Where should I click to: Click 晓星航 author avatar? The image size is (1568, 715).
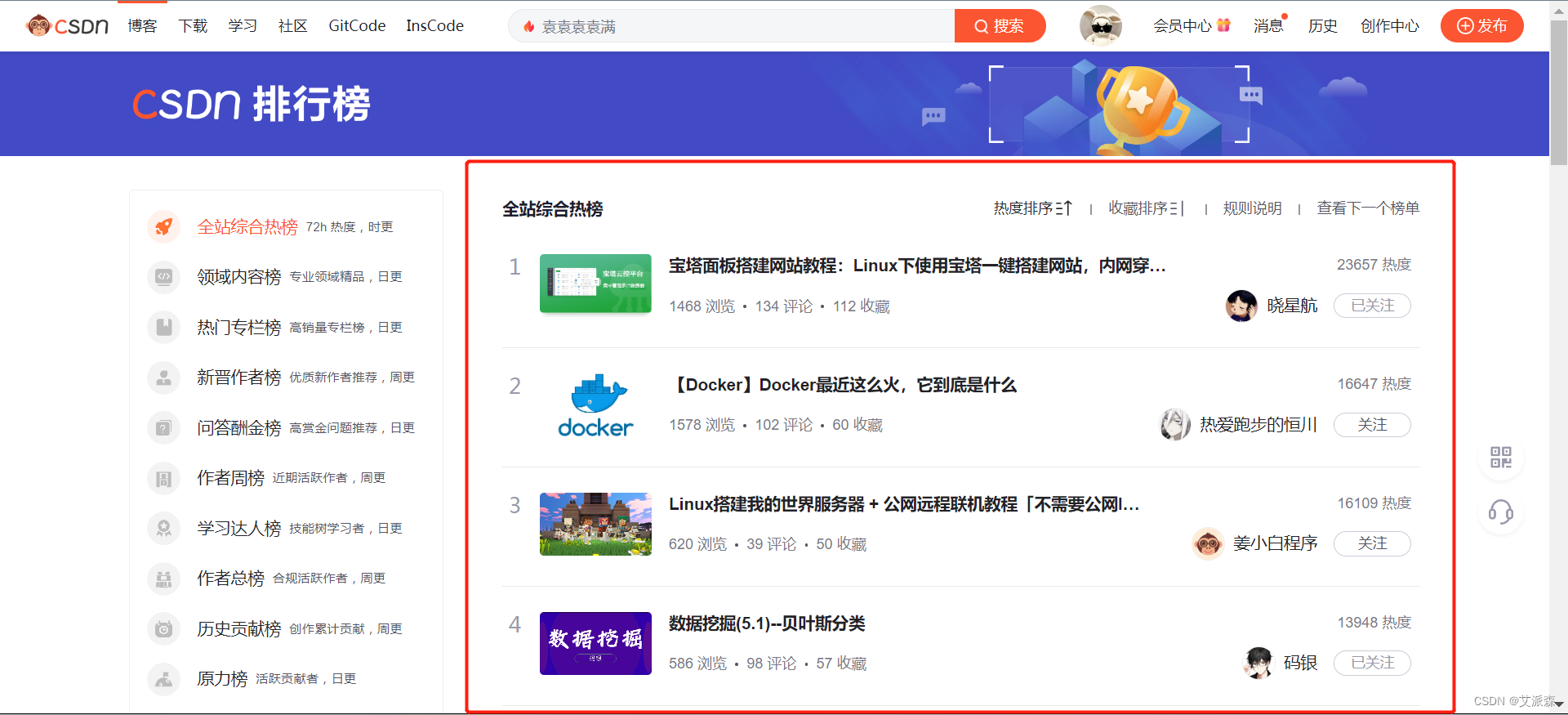[x=1241, y=306]
